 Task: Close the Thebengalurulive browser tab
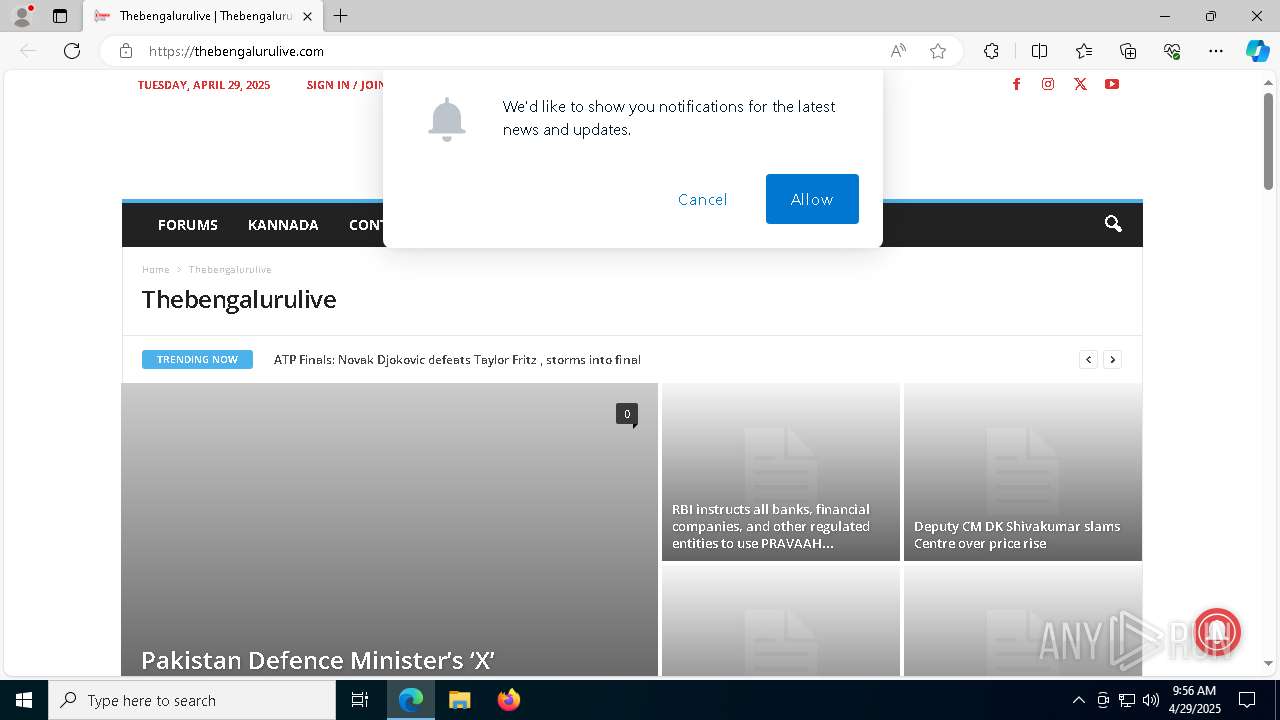tap(307, 16)
